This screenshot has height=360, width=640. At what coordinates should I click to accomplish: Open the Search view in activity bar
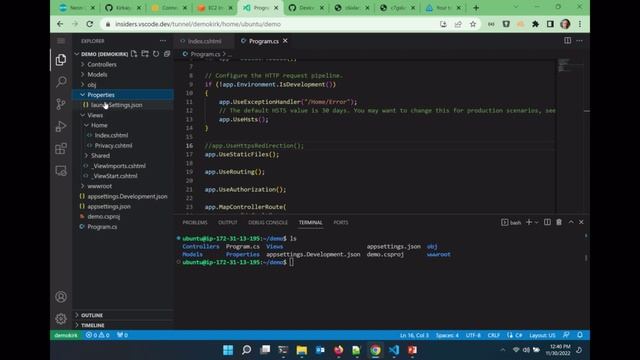coord(61,82)
